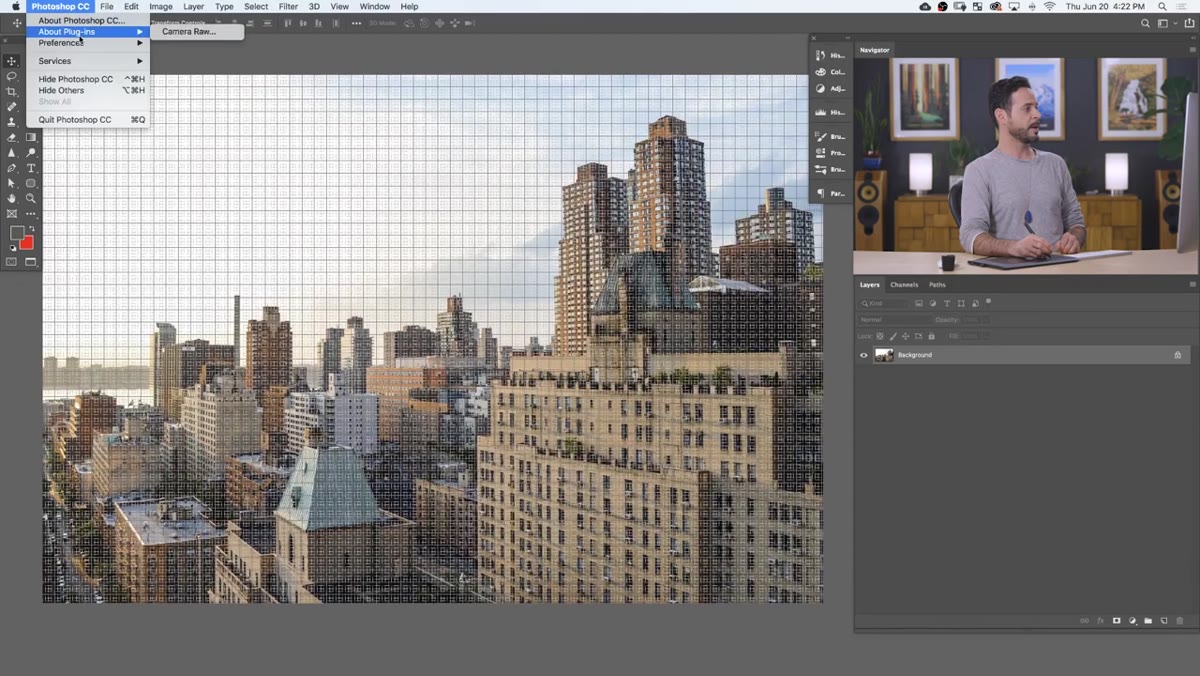The image size is (1200, 676).
Task: Toggle adjustment layer filter in Layers panel
Action: tap(933, 303)
